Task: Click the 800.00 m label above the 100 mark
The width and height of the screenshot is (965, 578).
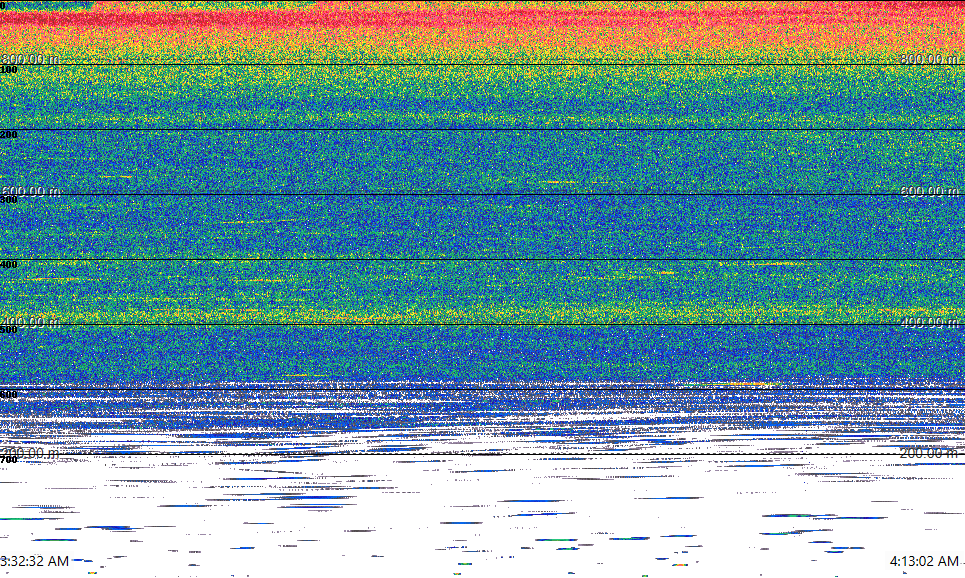Action: pyautogui.click(x=30, y=58)
